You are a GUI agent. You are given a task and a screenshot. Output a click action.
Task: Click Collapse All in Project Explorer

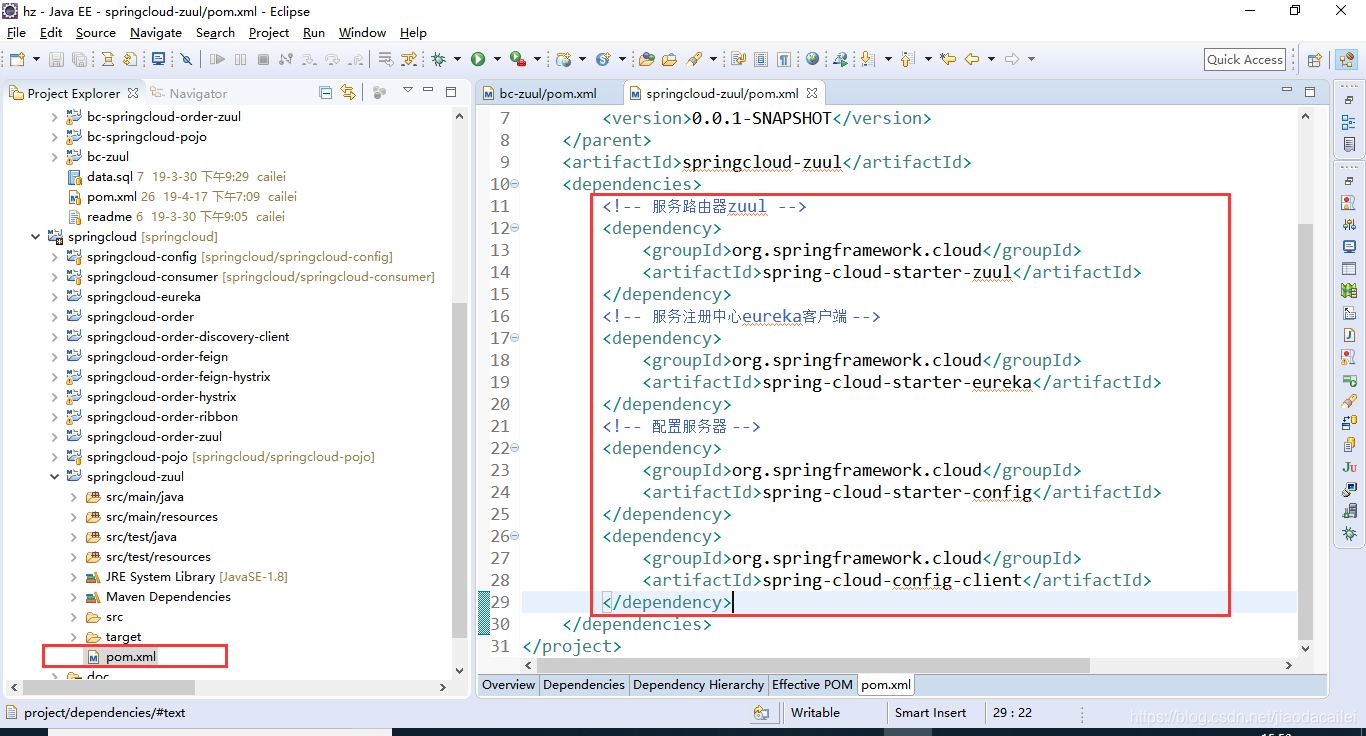coord(325,93)
